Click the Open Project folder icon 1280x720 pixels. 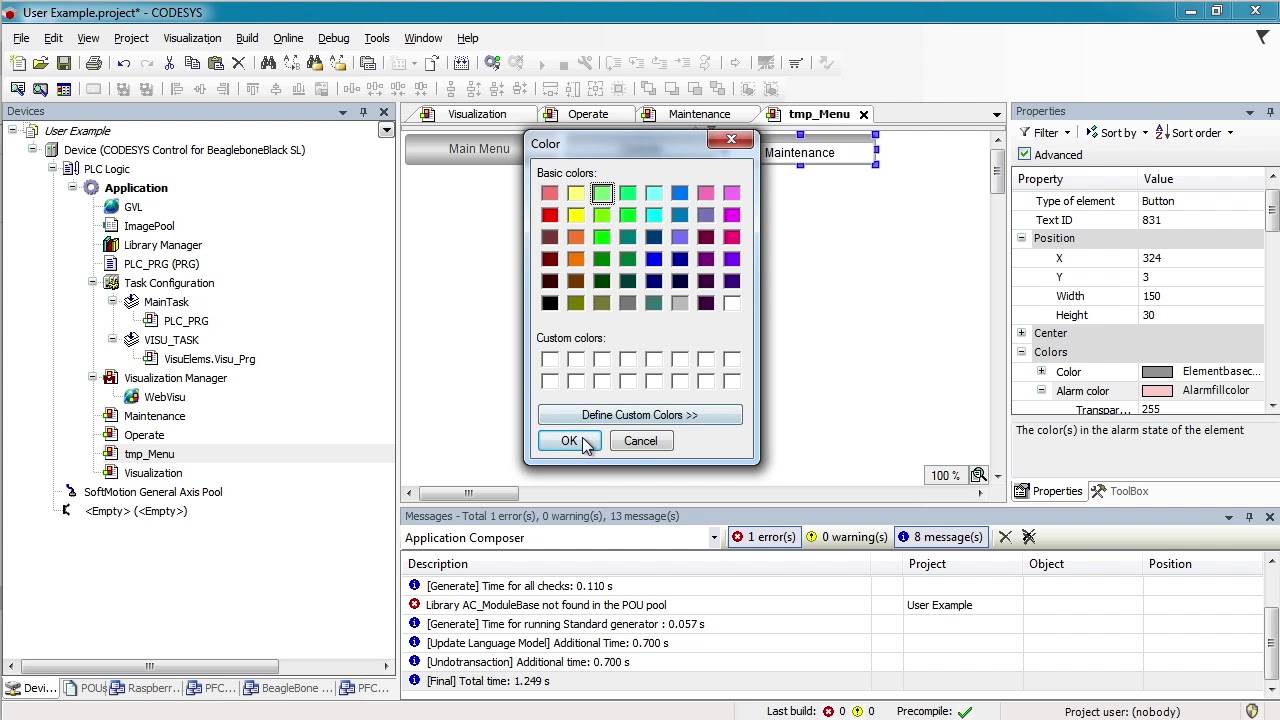(x=41, y=63)
